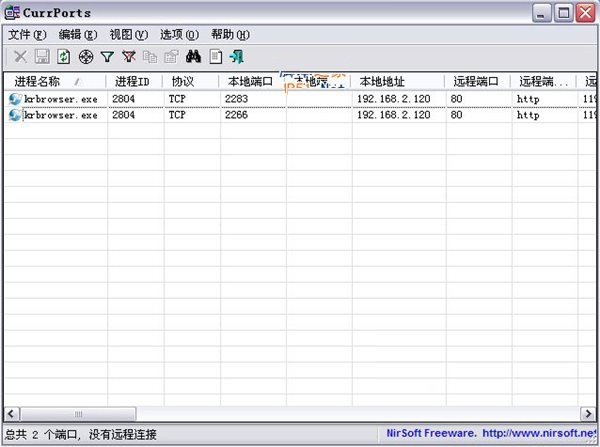Sort by 远程端口 column header
Viewport: 600px width, 447px height.
(477, 82)
